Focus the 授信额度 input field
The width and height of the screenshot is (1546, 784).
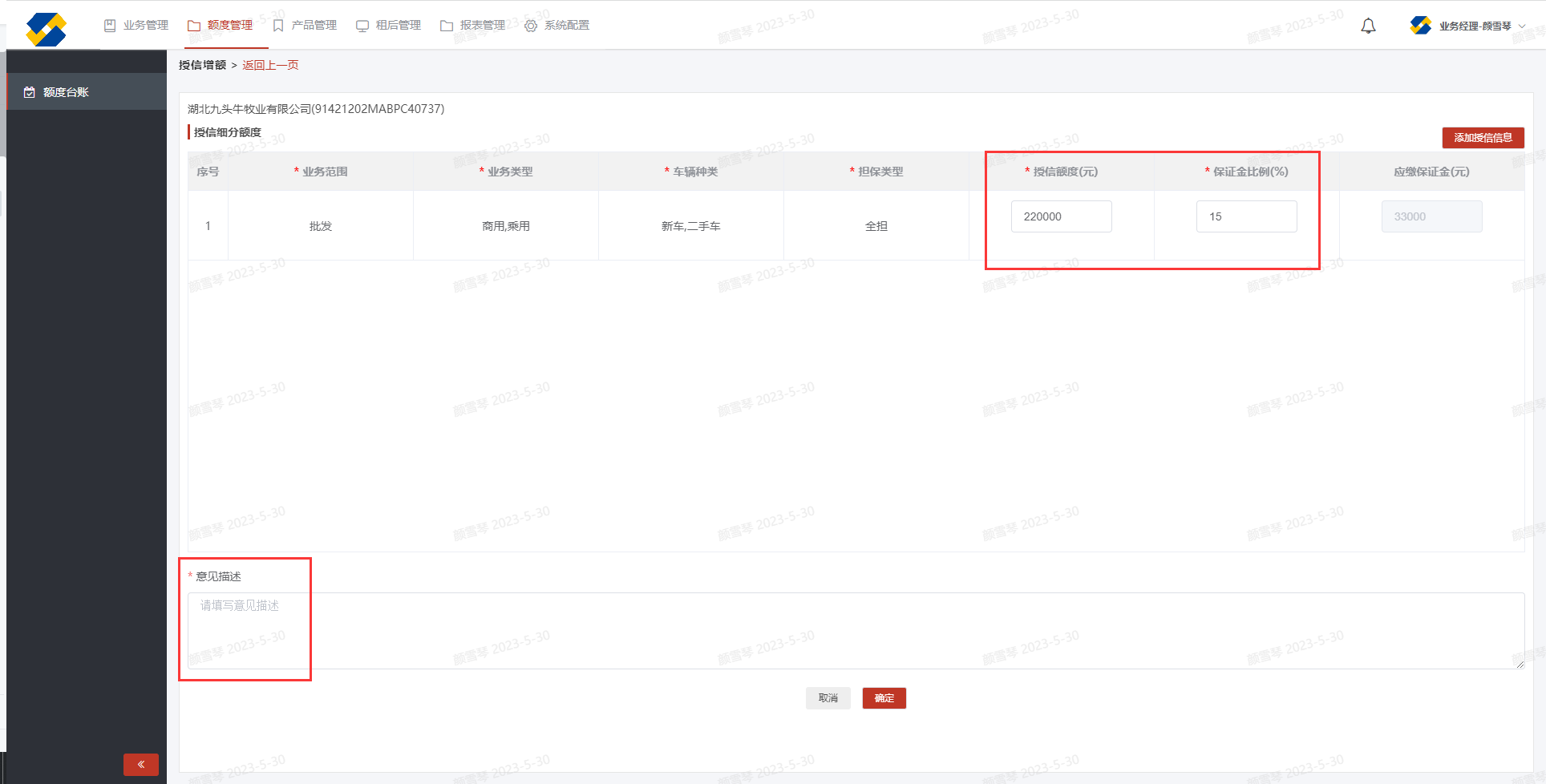coord(1061,216)
